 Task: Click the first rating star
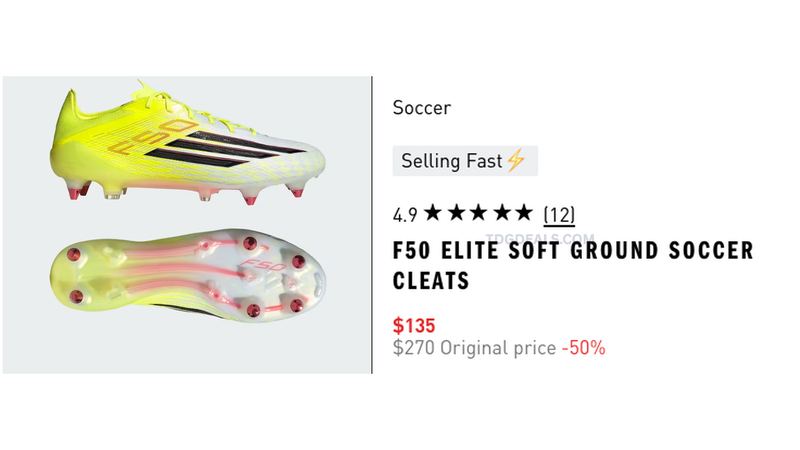click(x=432, y=213)
